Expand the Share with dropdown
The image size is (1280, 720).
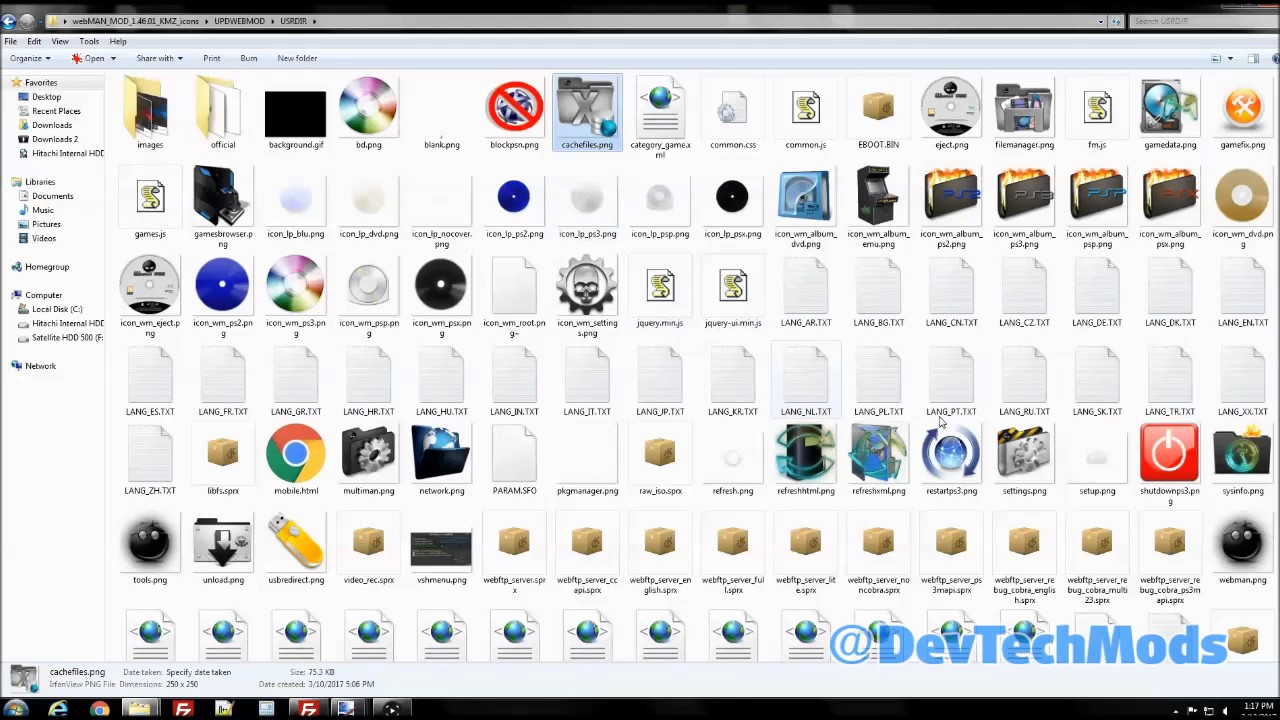pos(159,58)
